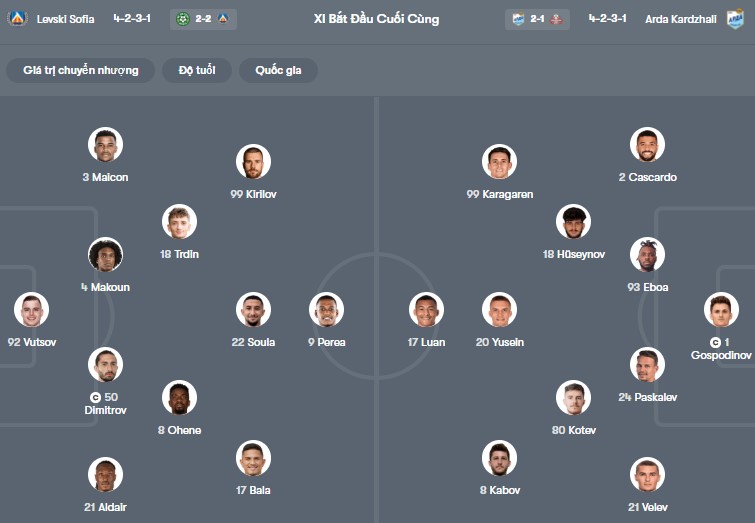755x523 pixels.
Task: Toggle the Quốc gia filter chip
Action: click(x=278, y=70)
